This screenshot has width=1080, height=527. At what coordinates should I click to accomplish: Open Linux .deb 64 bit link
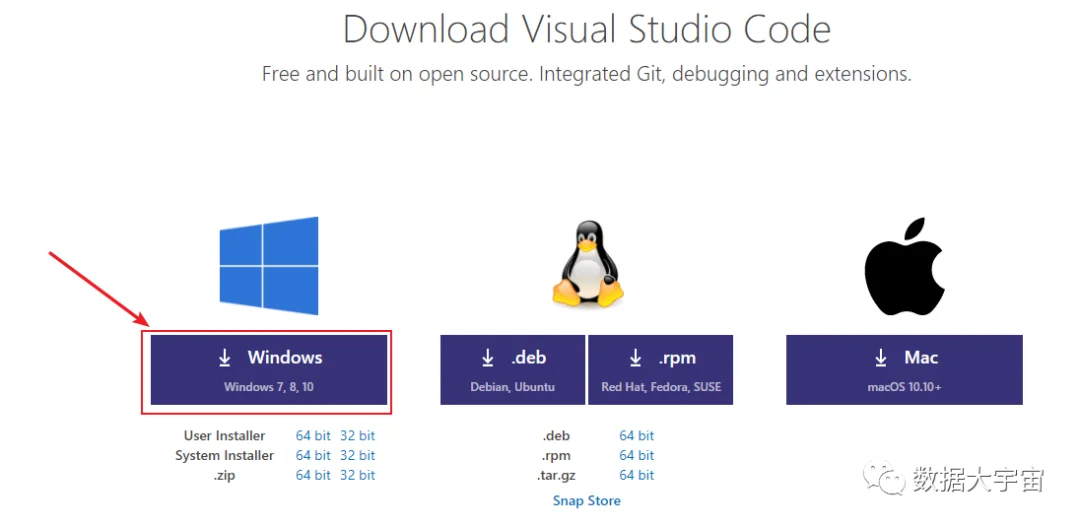[636, 435]
